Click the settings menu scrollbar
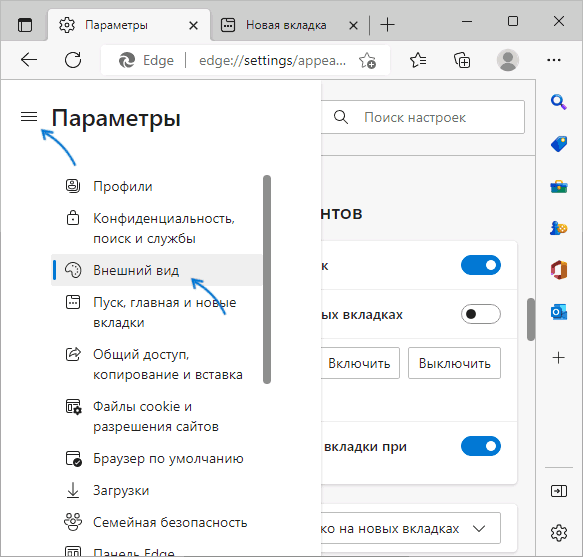The height and width of the screenshot is (557, 583). pos(267,279)
